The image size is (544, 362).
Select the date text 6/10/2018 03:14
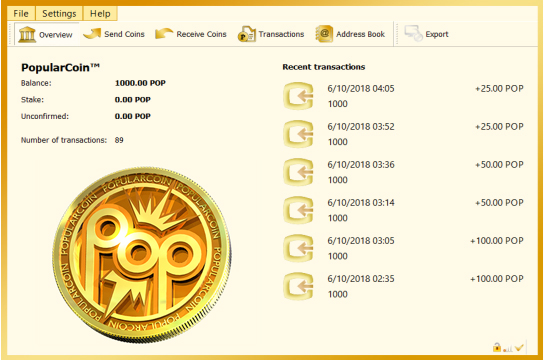[361, 203]
